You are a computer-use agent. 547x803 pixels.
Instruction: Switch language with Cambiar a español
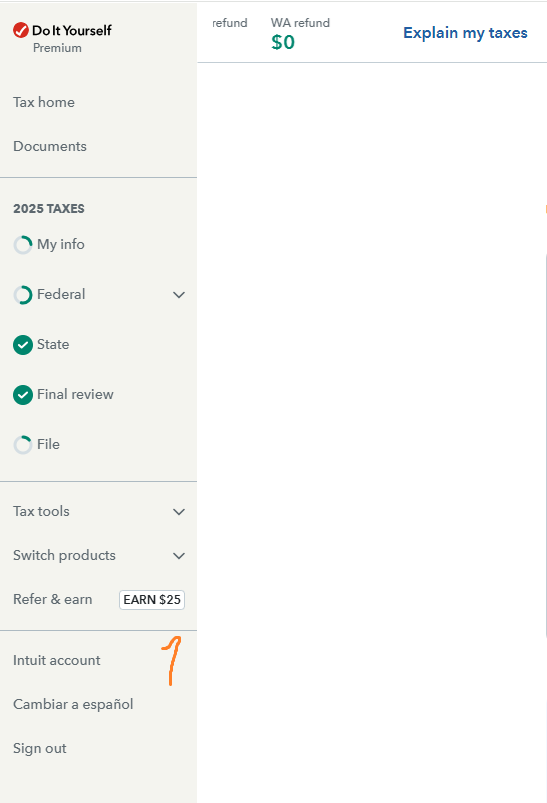click(73, 705)
